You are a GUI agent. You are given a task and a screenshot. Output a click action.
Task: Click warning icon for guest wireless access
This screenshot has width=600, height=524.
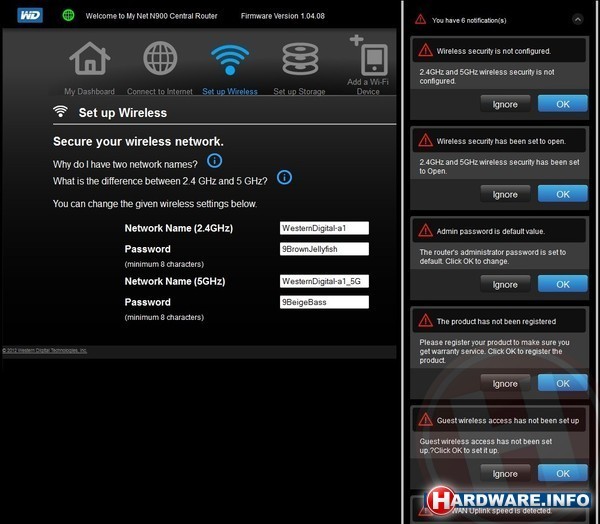click(x=426, y=420)
